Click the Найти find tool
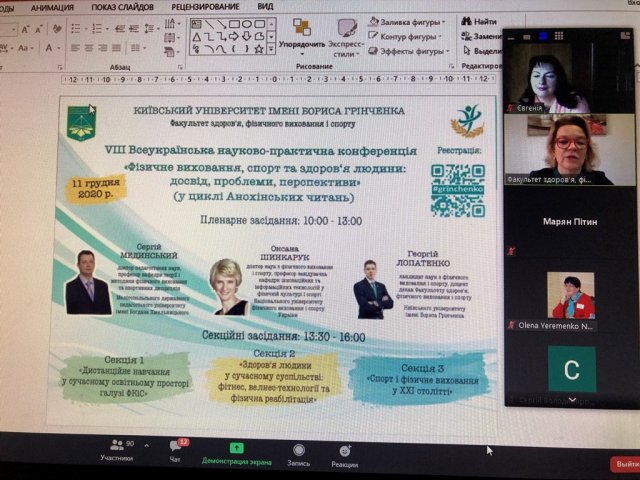Screen dimensions: 640x480 tap(479, 20)
